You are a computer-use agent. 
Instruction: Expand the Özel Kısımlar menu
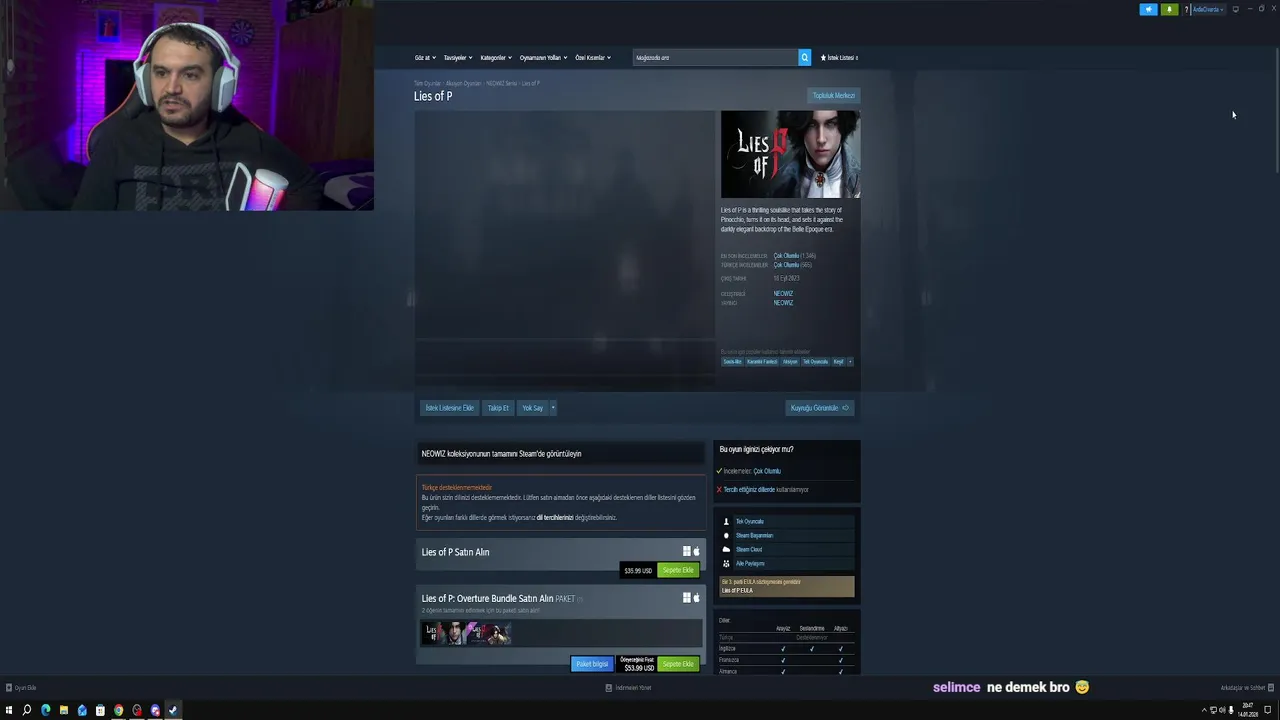(x=593, y=57)
